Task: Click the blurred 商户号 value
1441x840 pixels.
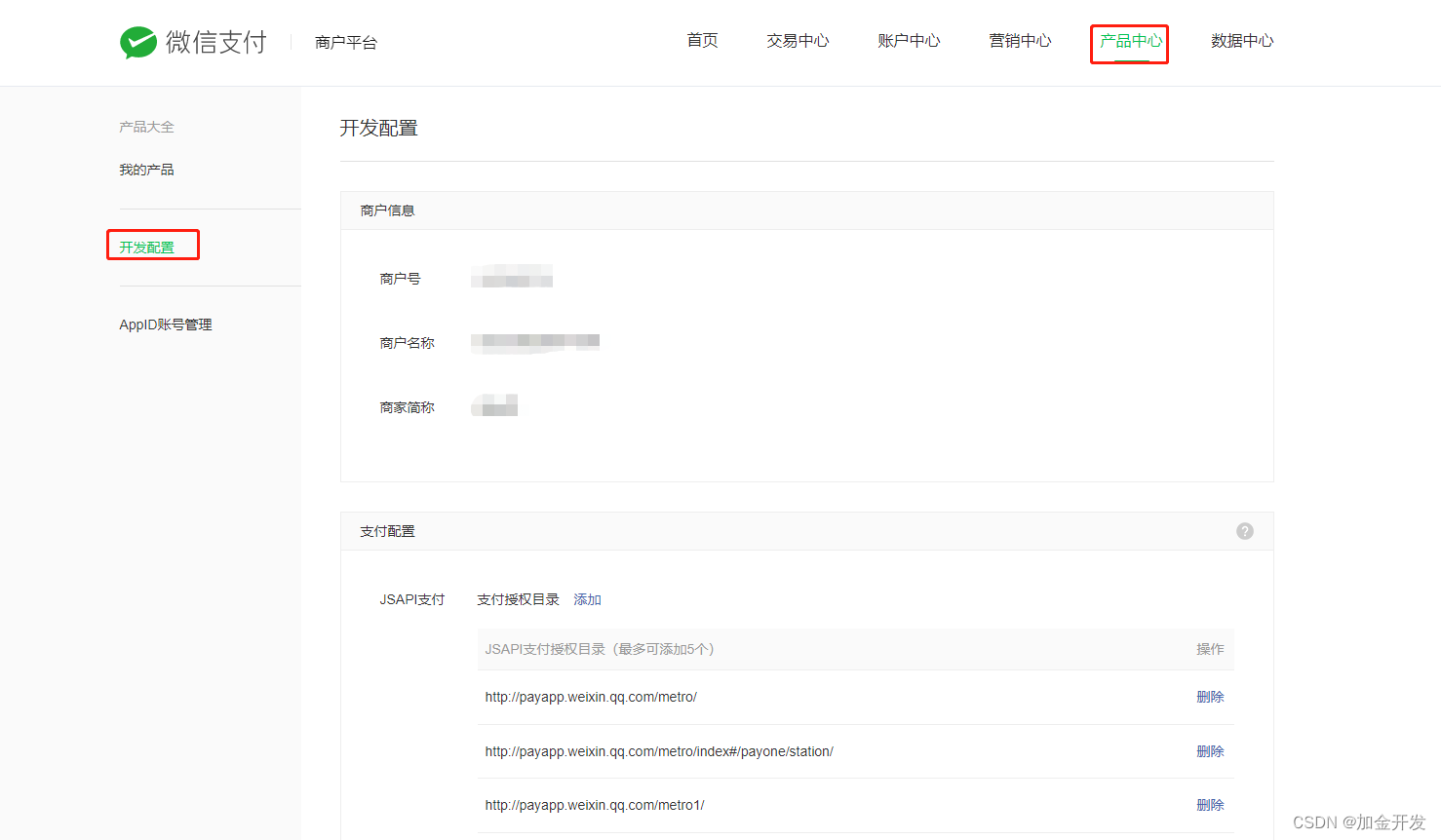Action: point(512,277)
